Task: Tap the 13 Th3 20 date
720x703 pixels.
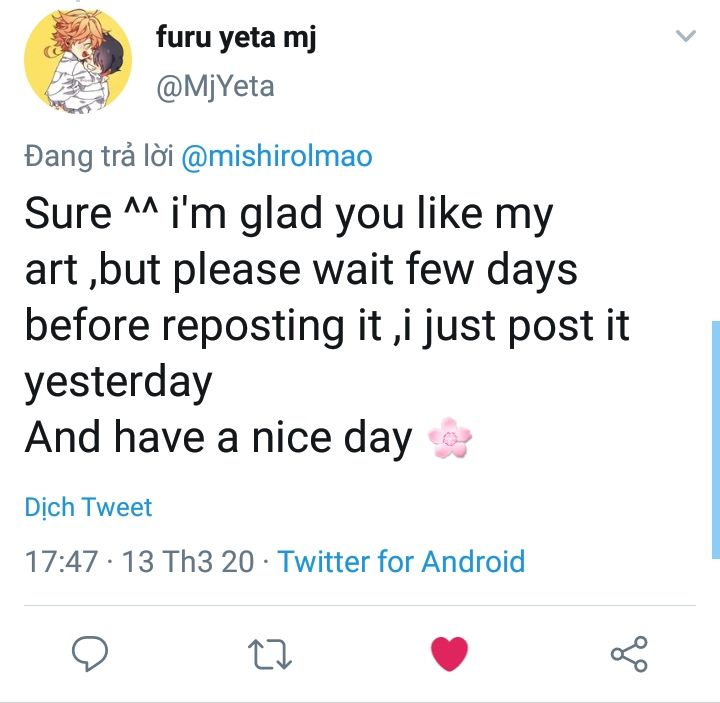Action: pyautogui.click(x=187, y=561)
